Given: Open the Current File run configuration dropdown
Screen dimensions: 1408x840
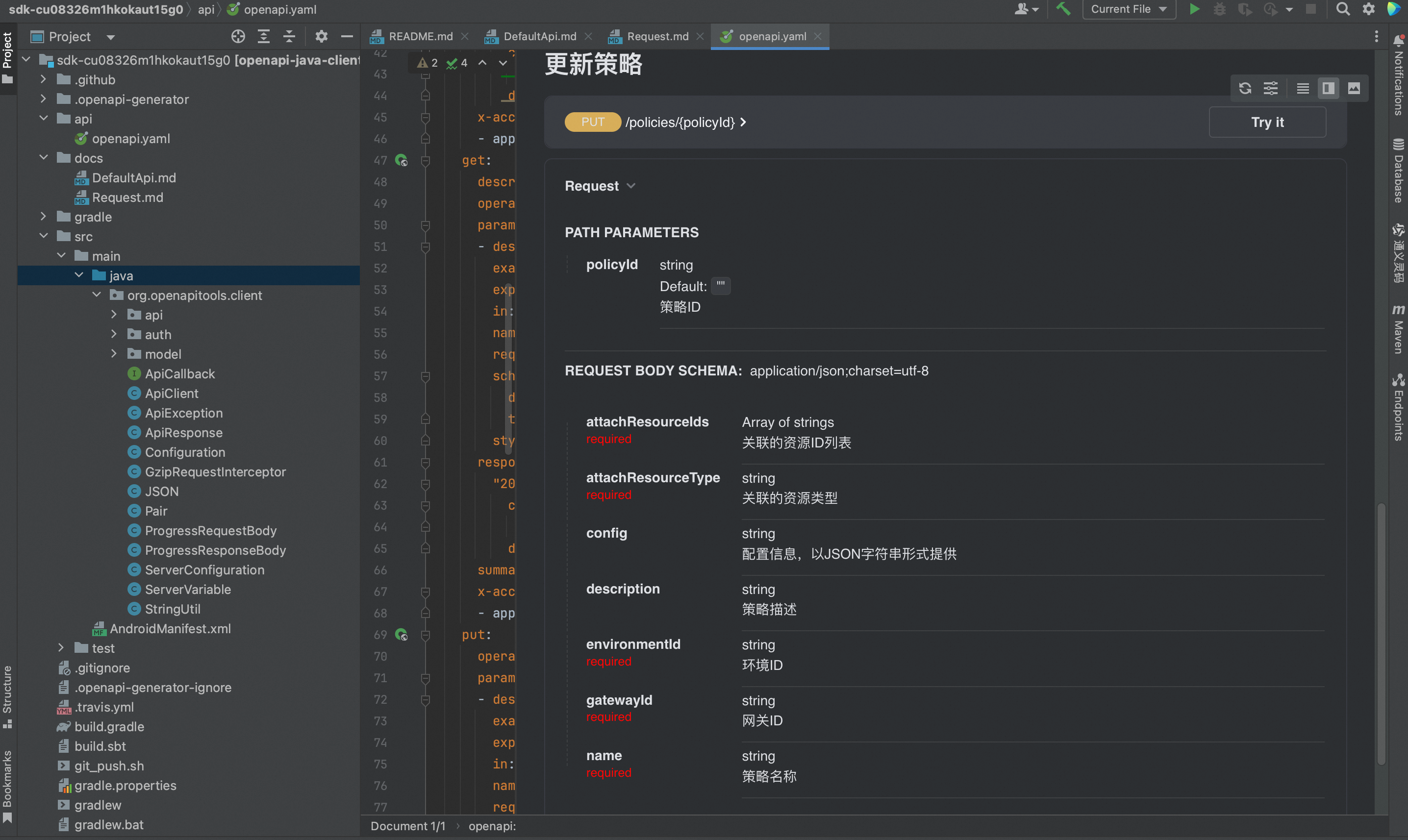Looking at the screenshot, I should pos(1129,9).
